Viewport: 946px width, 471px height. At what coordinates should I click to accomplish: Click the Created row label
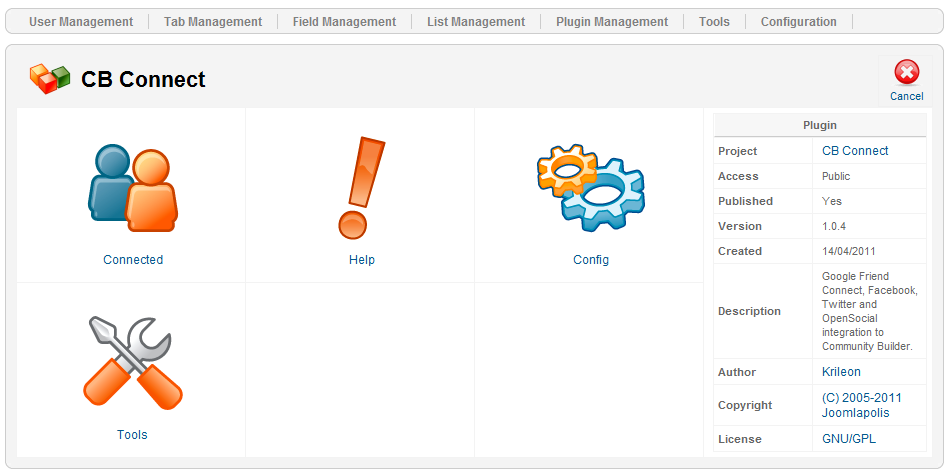[740, 251]
